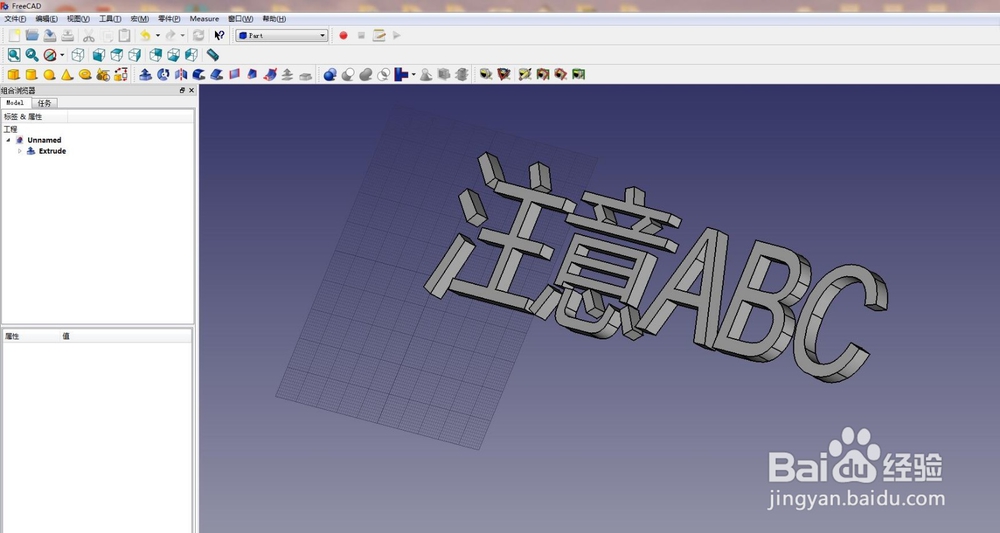Open the macros dialog notepad icon
Image resolution: width=1000 pixels, height=533 pixels.
[x=379, y=36]
